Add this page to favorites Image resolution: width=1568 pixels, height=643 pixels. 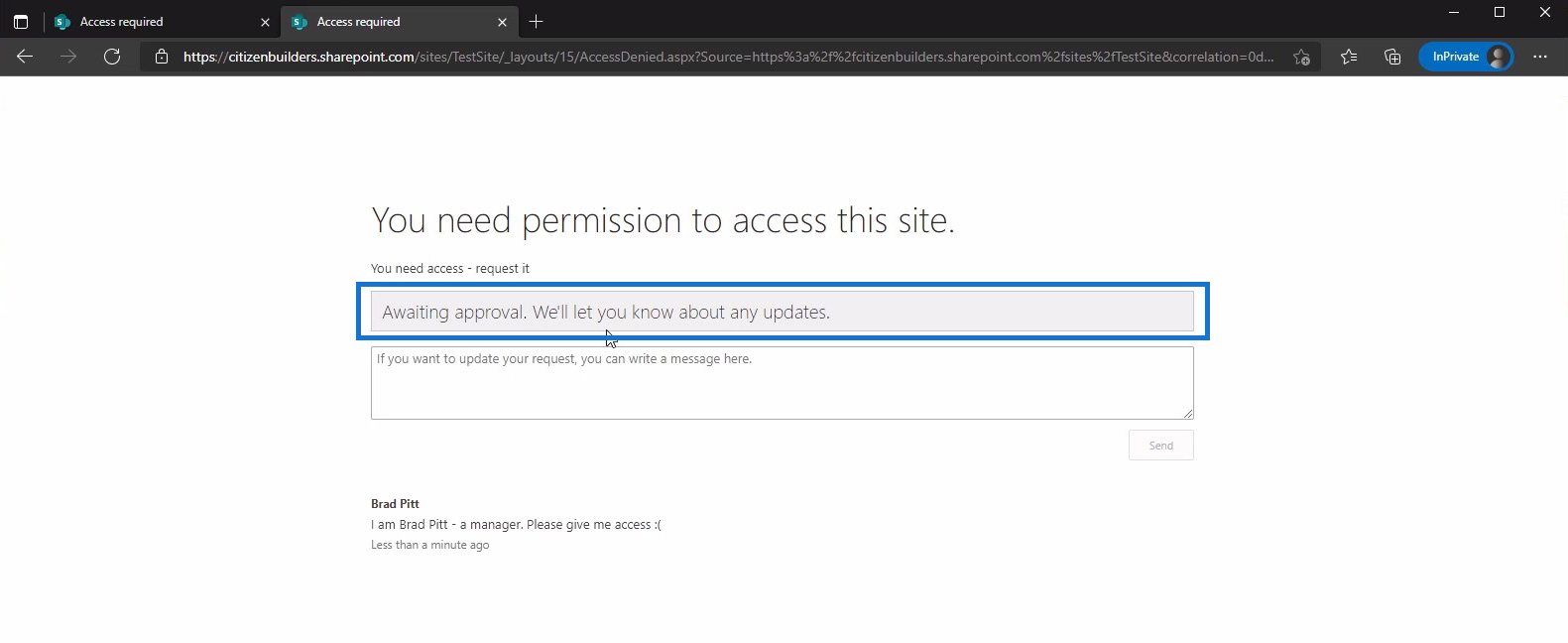click(1301, 57)
